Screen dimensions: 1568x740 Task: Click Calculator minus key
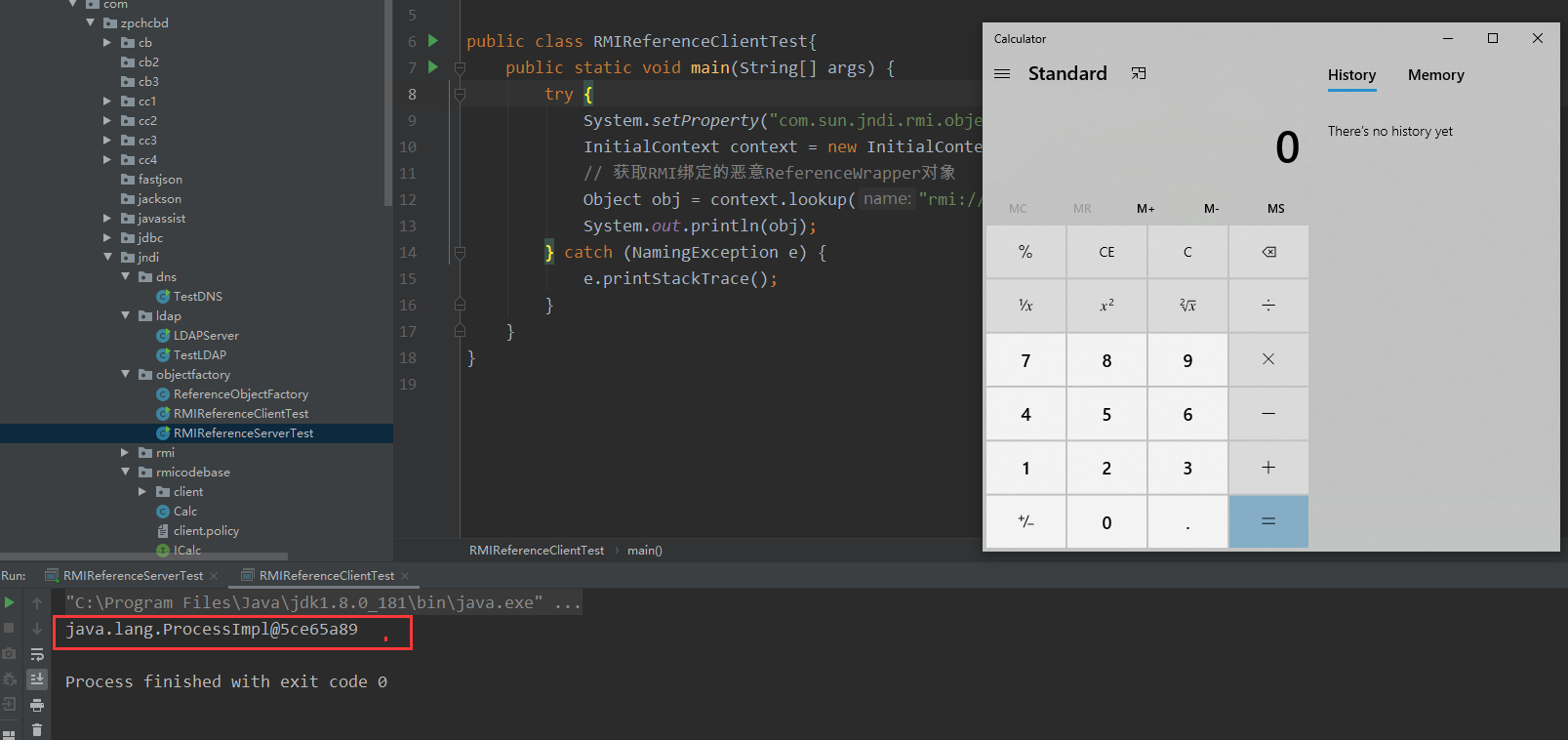pyautogui.click(x=1268, y=414)
